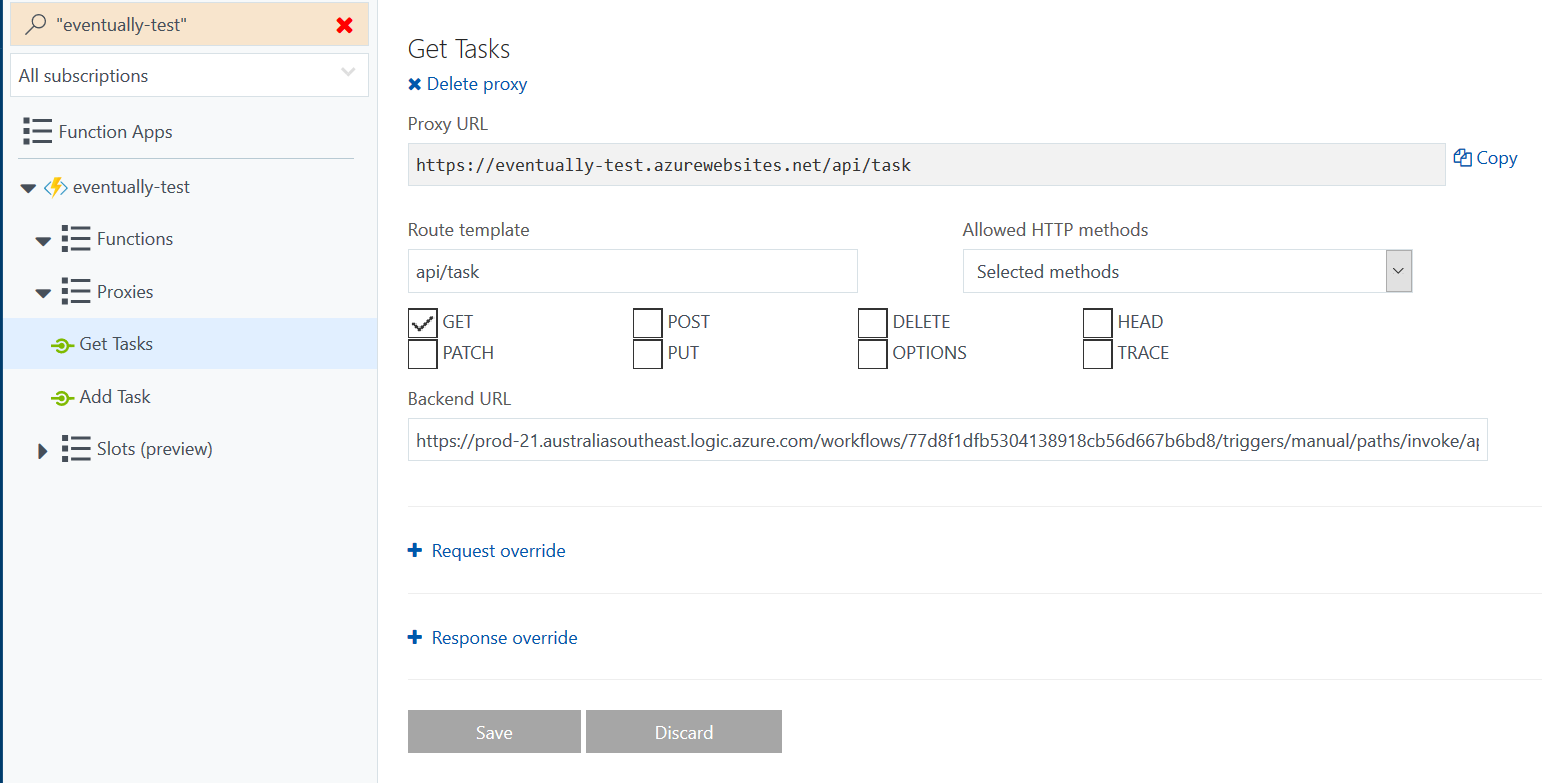Click the plus icon for Request override

coord(415,550)
